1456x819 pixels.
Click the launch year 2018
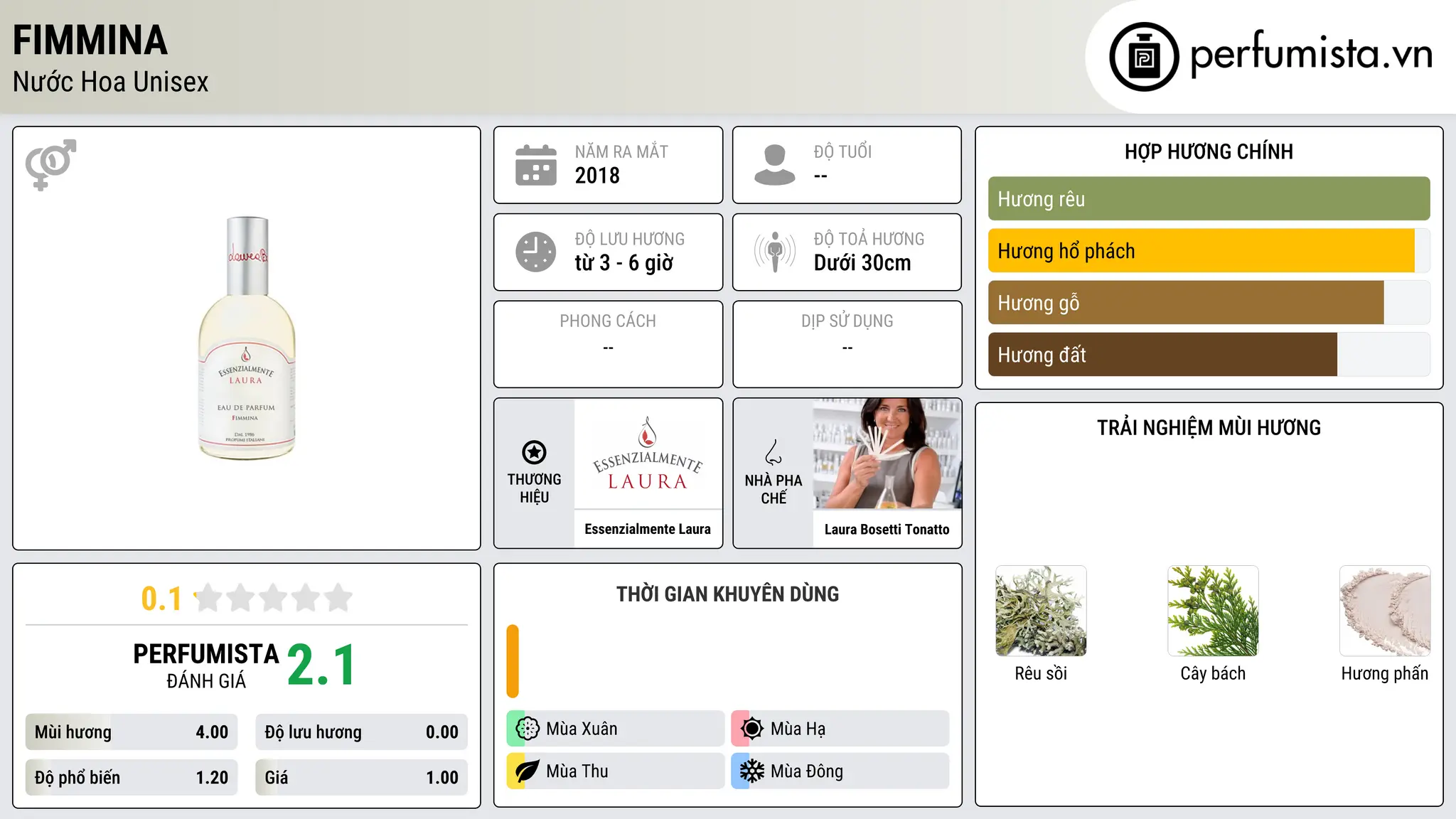pyautogui.click(x=597, y=176)
